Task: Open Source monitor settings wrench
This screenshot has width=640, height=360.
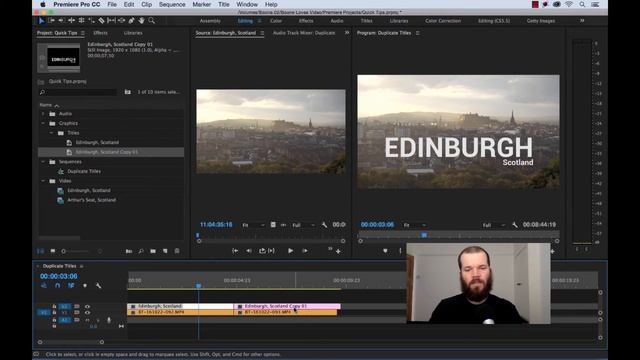Action: pos(324,225)
